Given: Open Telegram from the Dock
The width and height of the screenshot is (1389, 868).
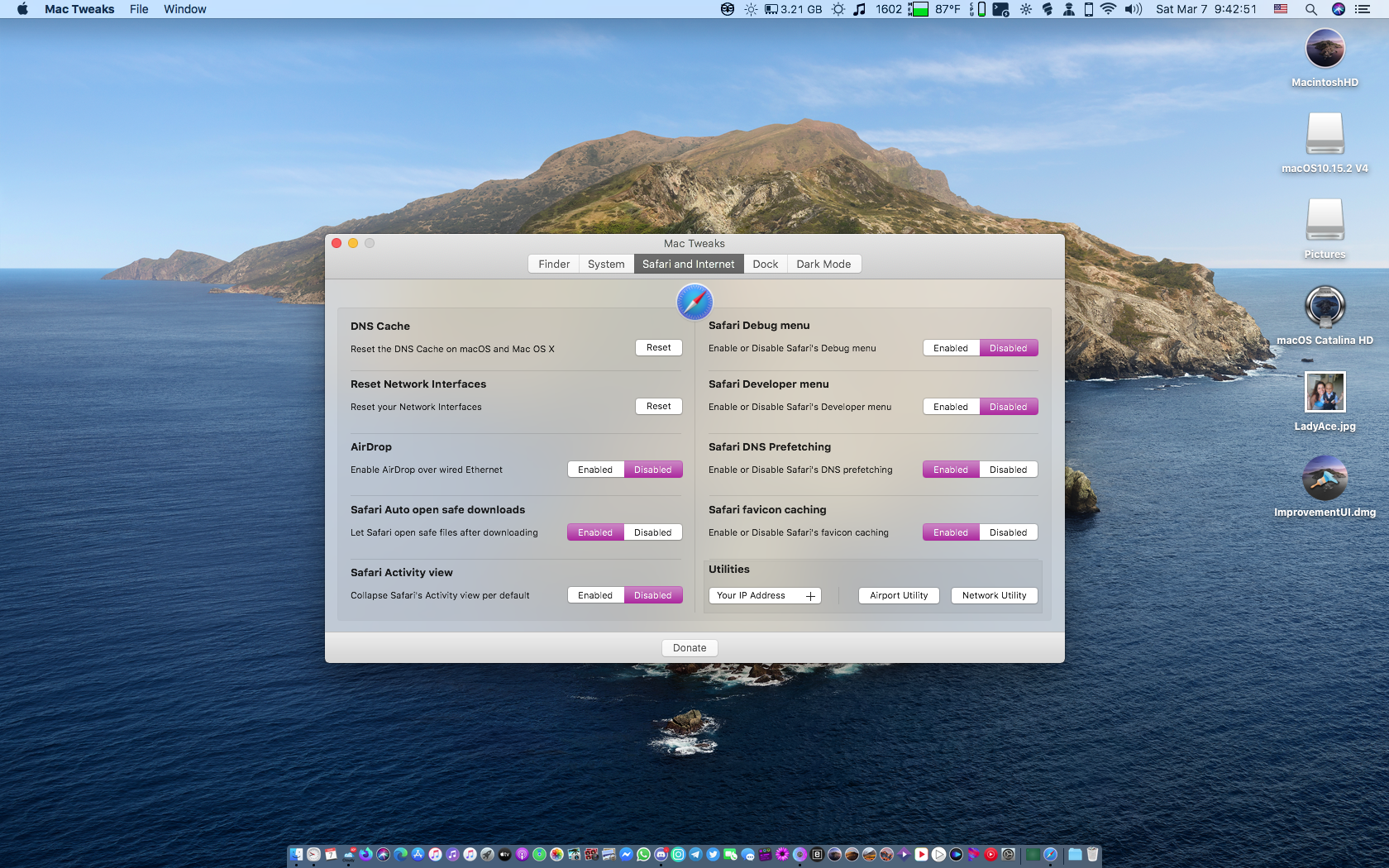Looking at the screenshot, I should click(x=695, y=854).
